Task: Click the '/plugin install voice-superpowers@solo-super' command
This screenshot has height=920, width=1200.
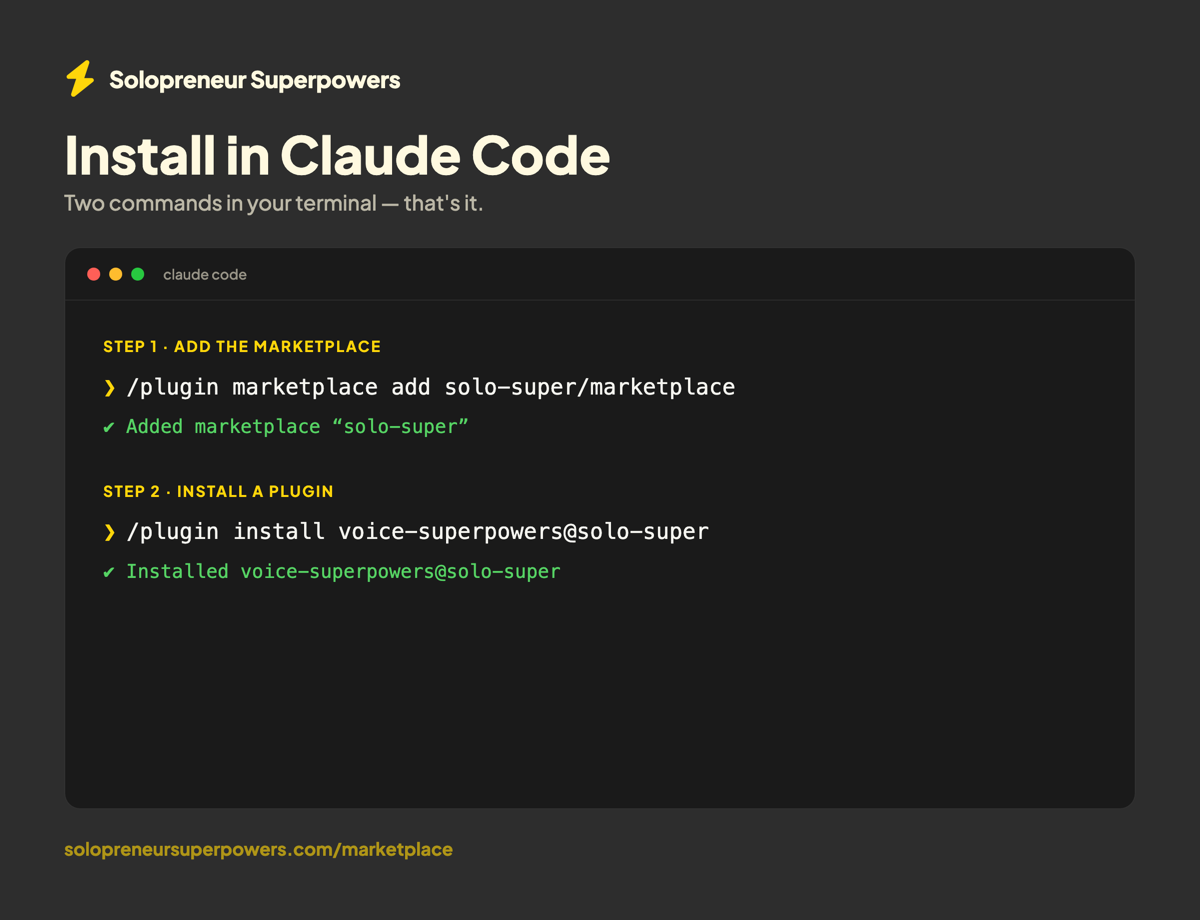Action: coord(418,531)
